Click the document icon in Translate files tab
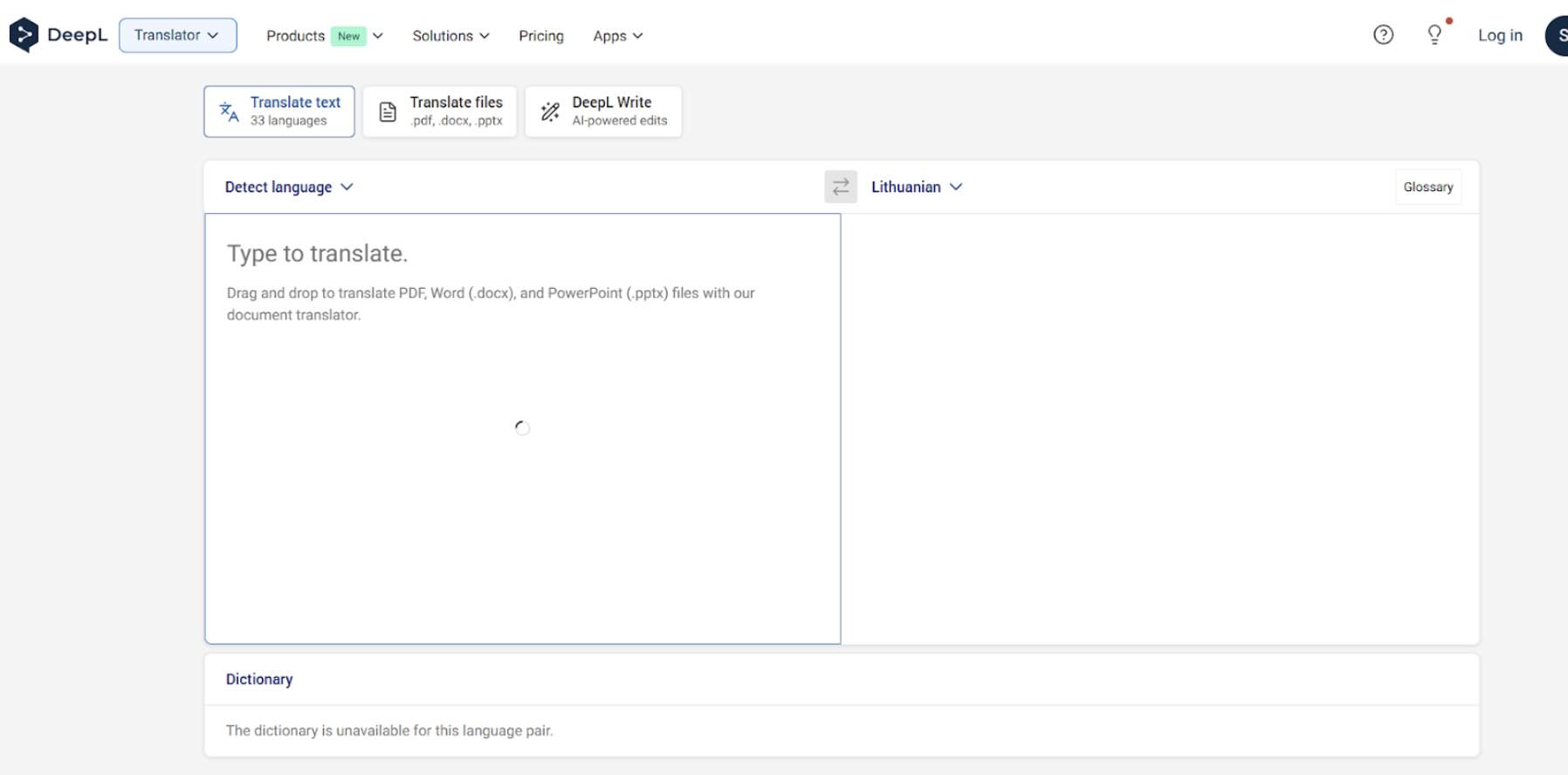Image resolution: width=1568 pixels, height=775 pixels. click(x=388, y=112)
